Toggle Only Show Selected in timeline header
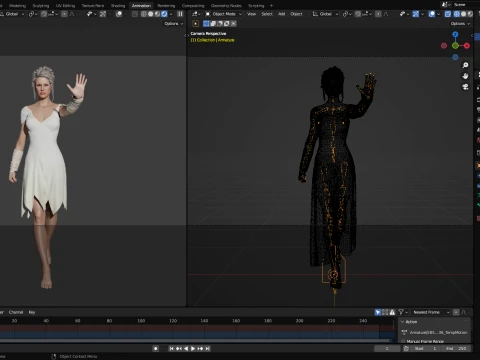This screenshot has height=360, width=480. 378,312
